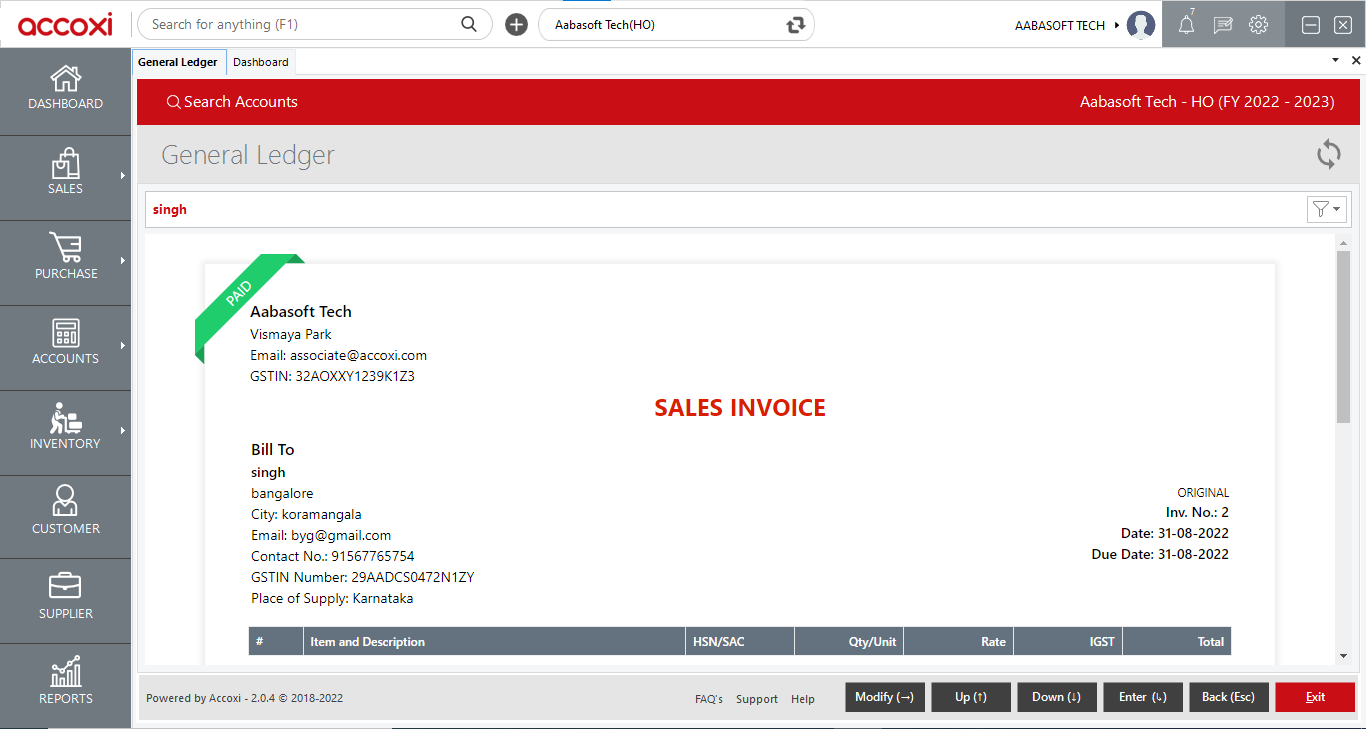
Task: Open the Customer icon in sidebar
Action: [x=65, y=501]
